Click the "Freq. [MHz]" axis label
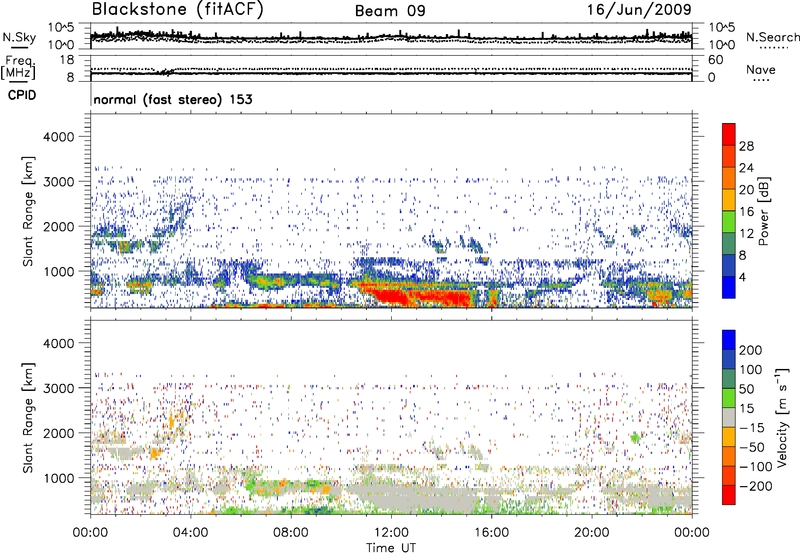The width and height of the screenshot is (800, 554). (18, 68)
